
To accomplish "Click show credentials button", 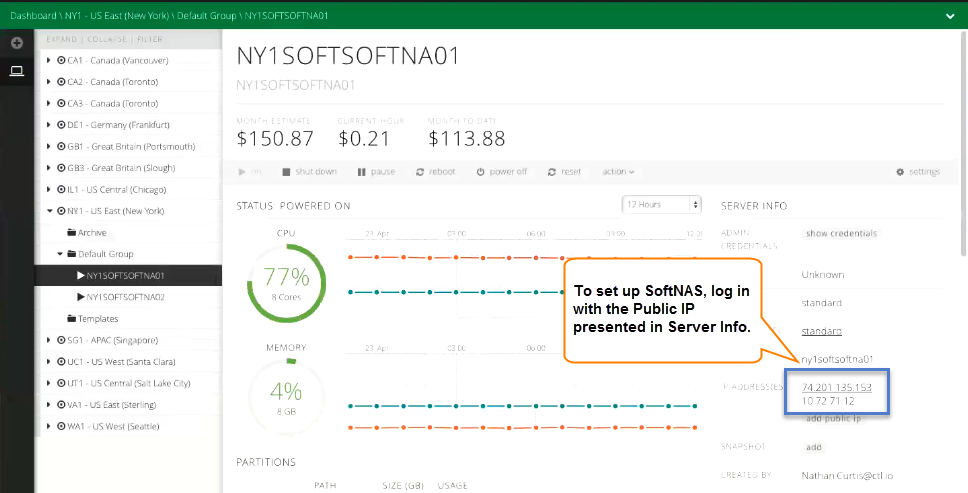I will [x=841, y=233].
